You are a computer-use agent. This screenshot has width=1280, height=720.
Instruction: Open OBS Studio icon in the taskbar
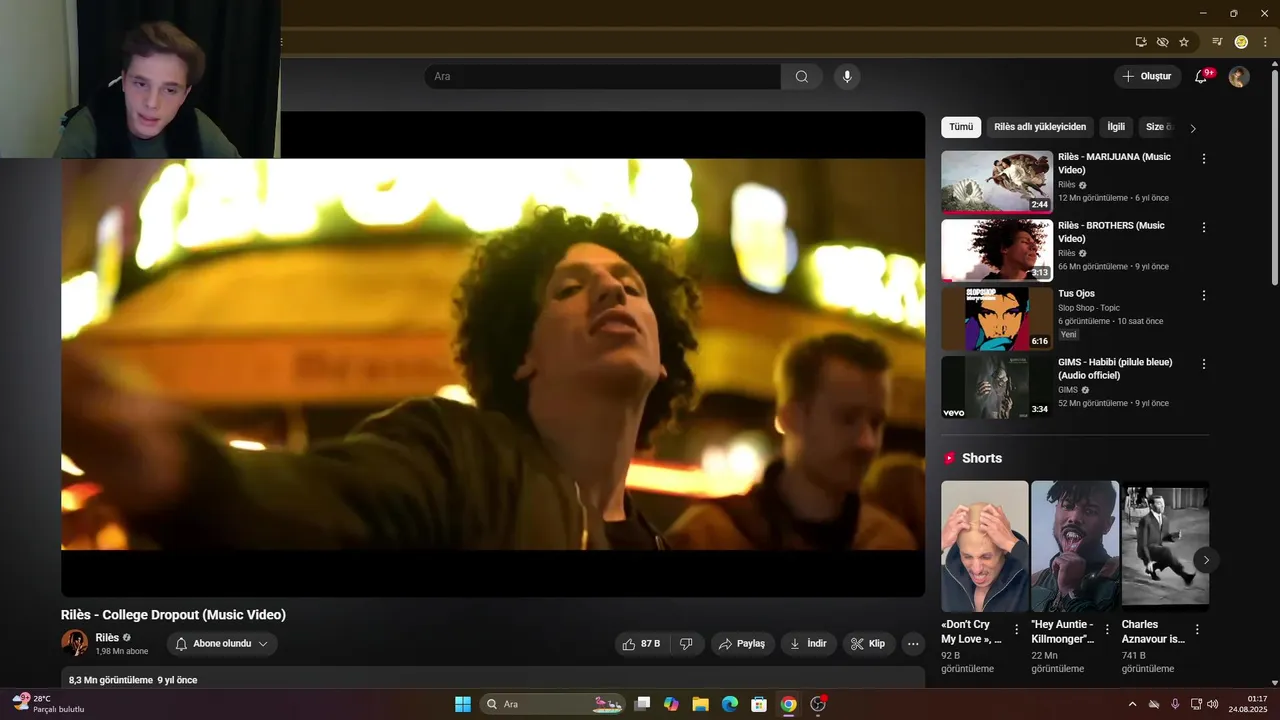pyautogui.click(x=818, y=704)
